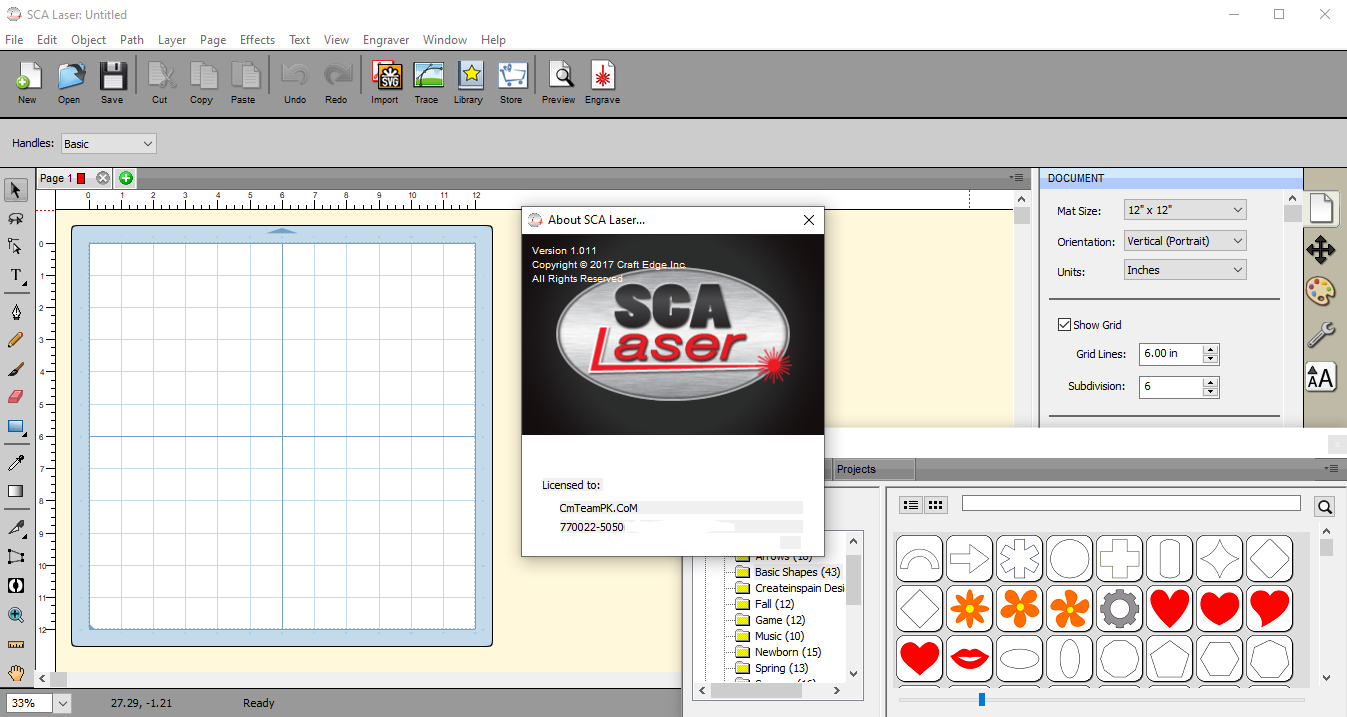
Task: Open the Library from toolbar
Action: (x=469, y=84)
